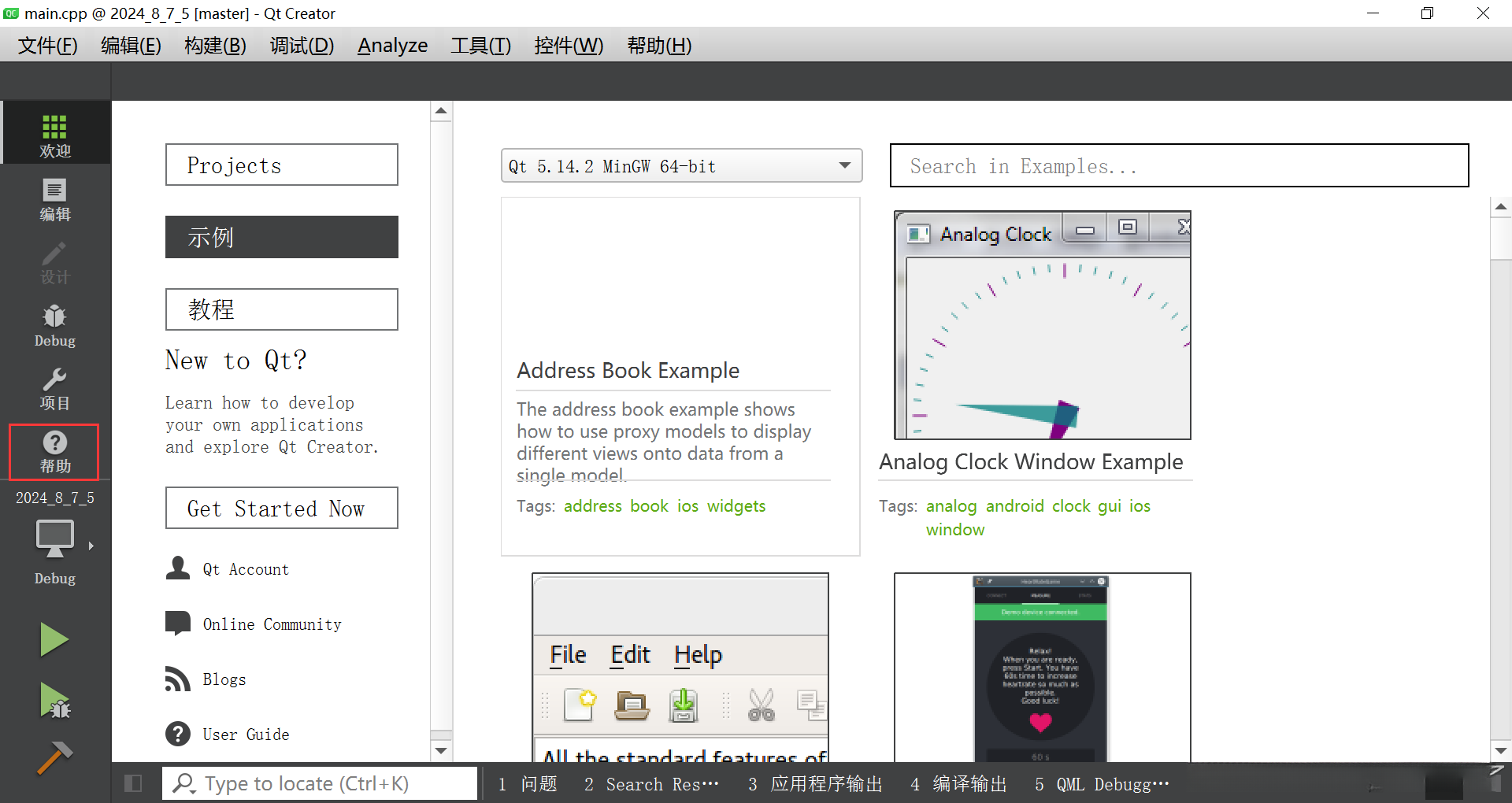1512x803 pixels.
Task: Select the 教程 (Tutorials) button
Action: [x=282, y=309]
